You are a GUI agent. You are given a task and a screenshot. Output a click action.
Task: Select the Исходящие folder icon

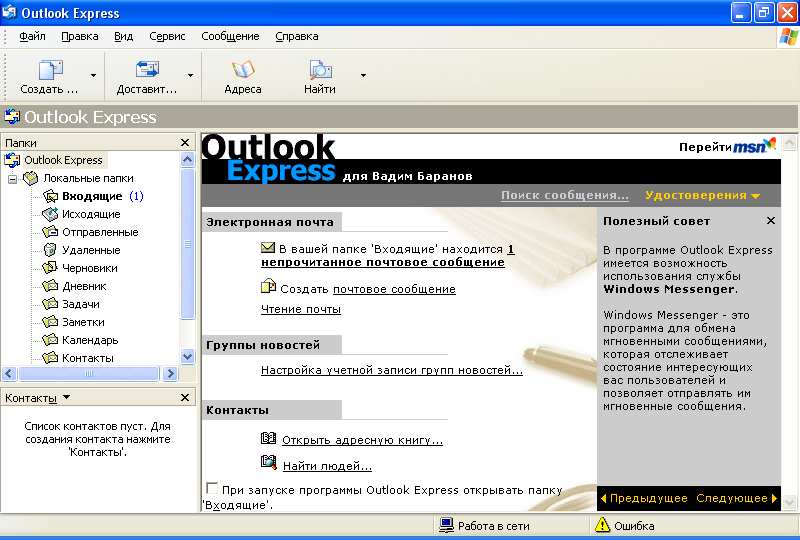pyautogui.click(x=50, y=214)
